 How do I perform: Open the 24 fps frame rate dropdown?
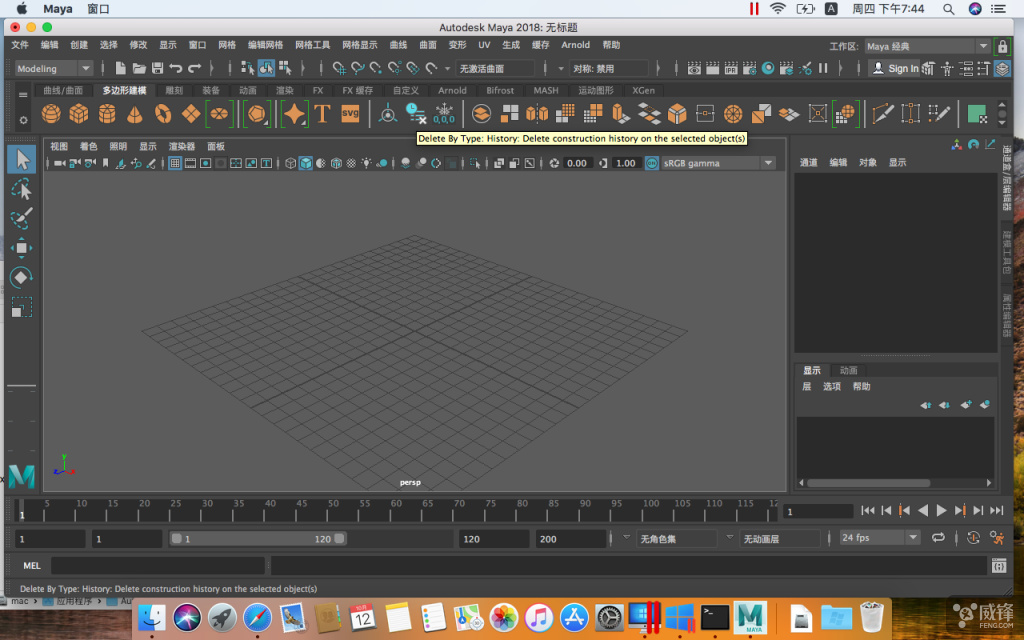879,537
